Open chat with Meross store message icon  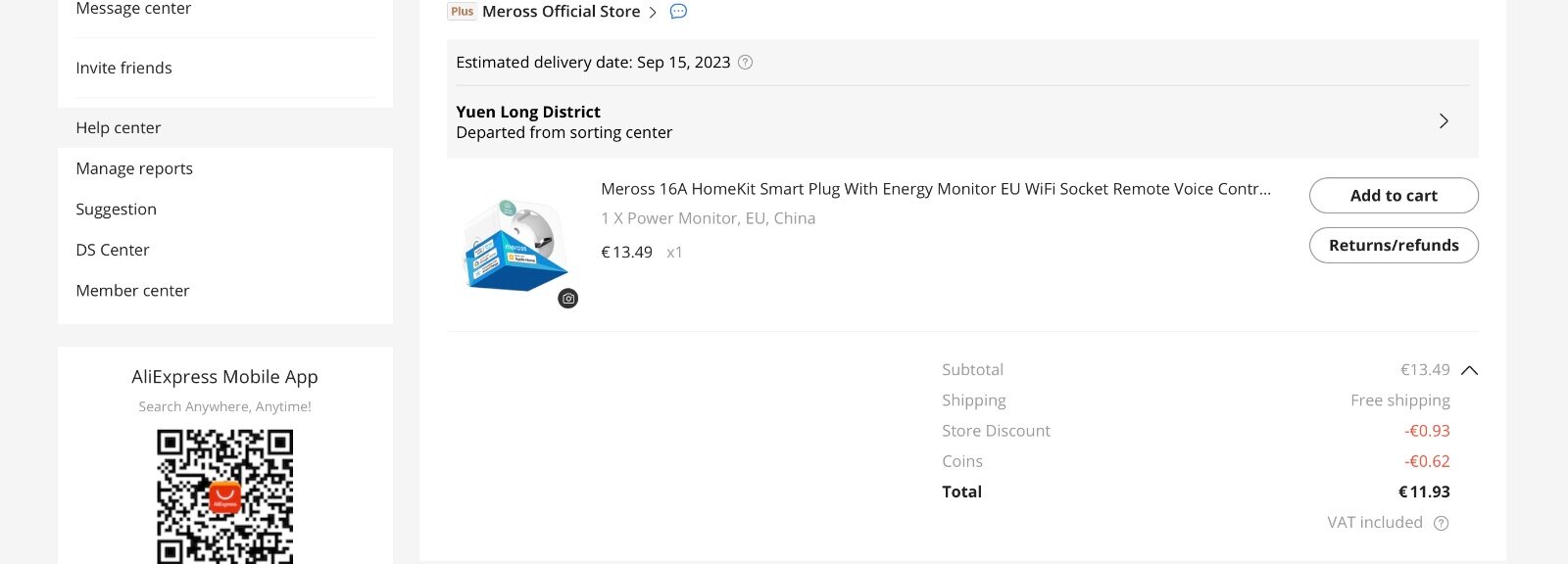pyautogui.click(x=678, y=12)
